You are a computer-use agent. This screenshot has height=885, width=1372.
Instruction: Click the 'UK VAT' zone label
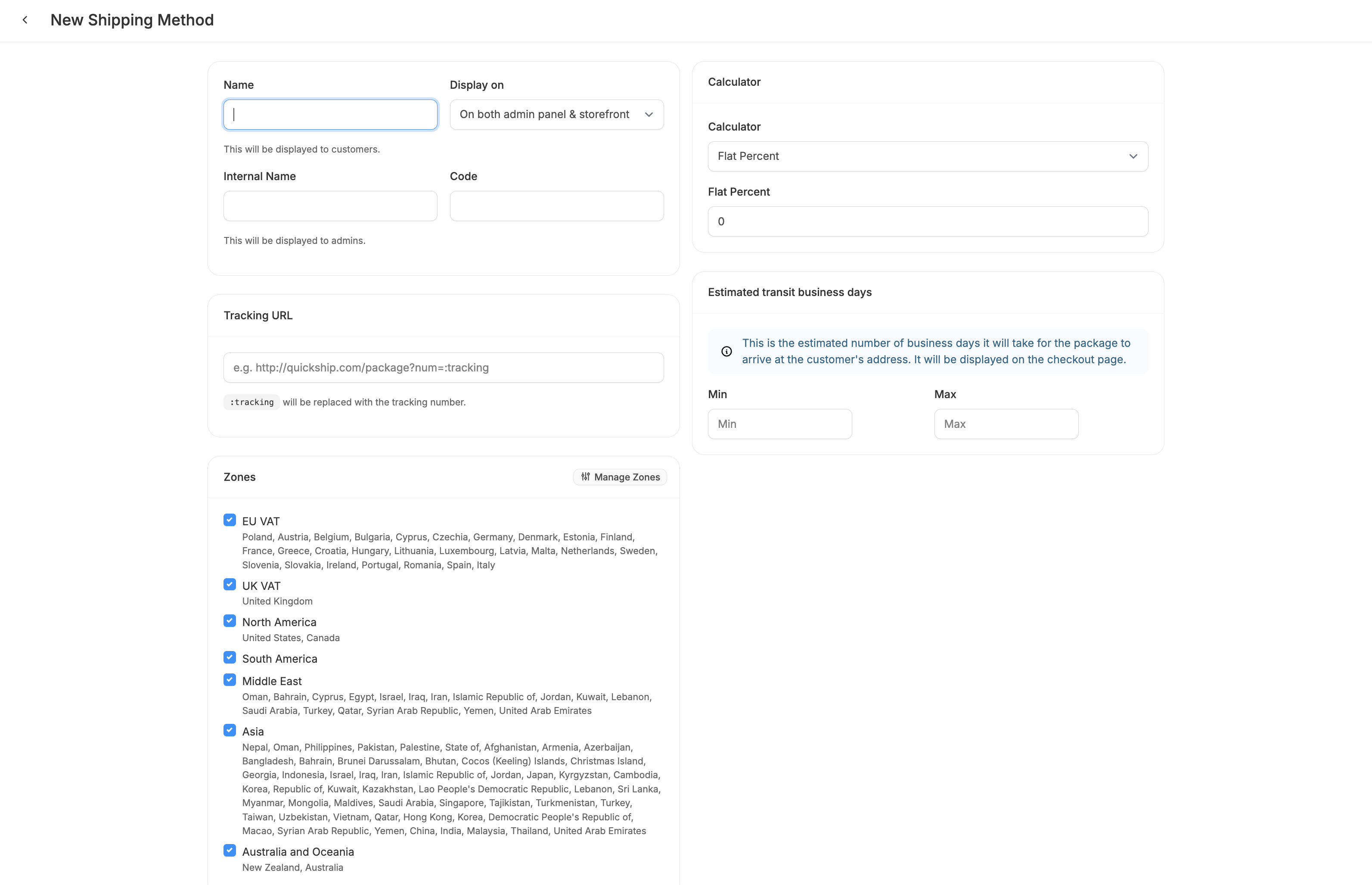tap(261, 586)
